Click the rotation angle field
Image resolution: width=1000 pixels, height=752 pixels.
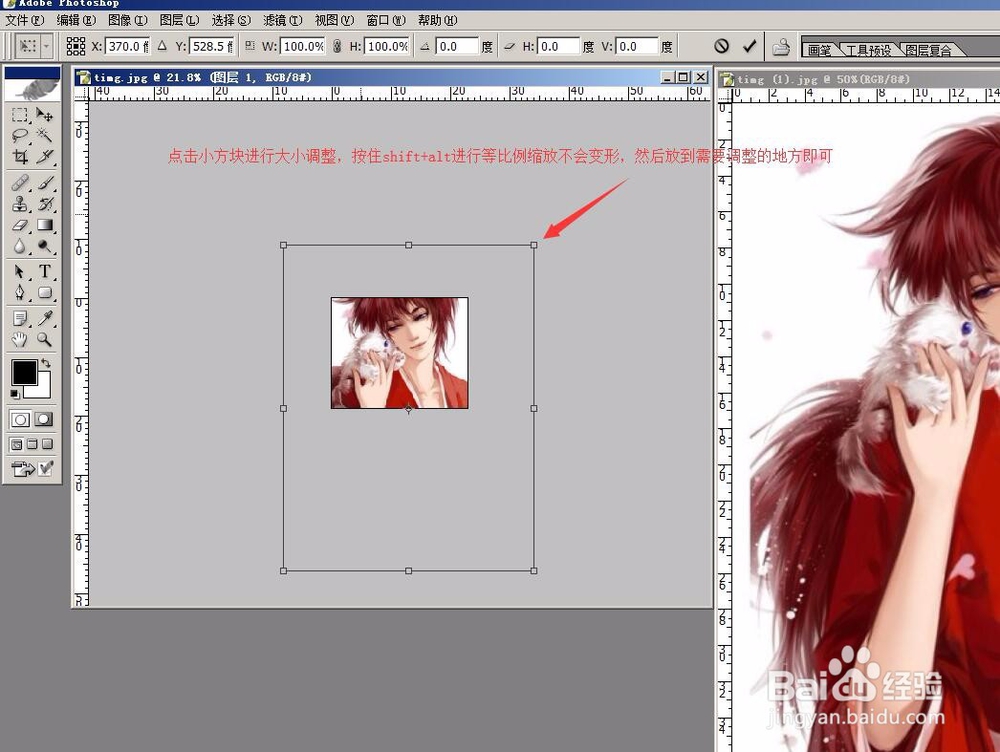point(457,47)
